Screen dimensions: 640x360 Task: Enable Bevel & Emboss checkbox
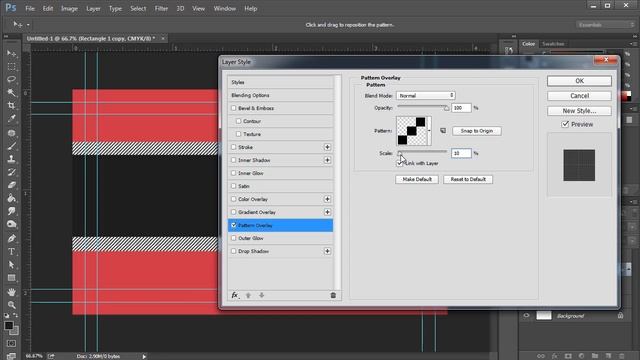coord(233,108)
